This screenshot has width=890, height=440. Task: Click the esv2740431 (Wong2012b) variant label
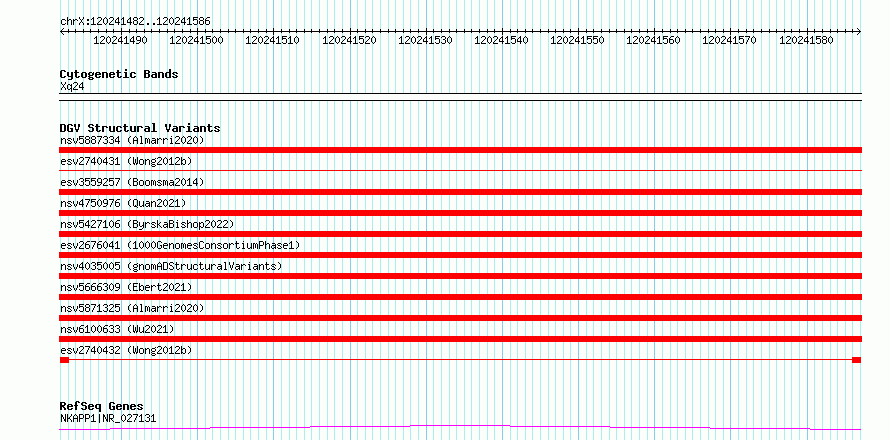tap(126, 161)
